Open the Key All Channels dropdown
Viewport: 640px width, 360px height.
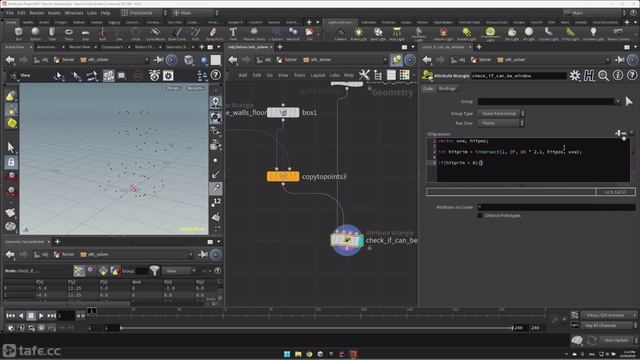(x=609, y=325)
